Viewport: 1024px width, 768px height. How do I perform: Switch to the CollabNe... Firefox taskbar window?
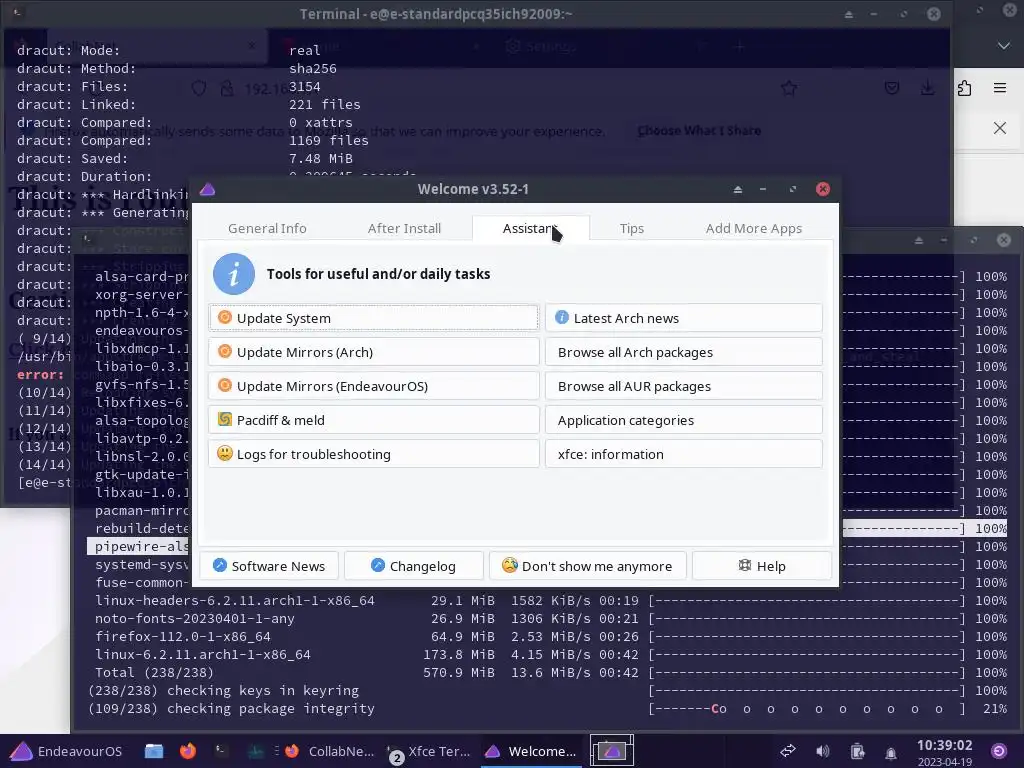pyautogui.click(x=329, y=751)
